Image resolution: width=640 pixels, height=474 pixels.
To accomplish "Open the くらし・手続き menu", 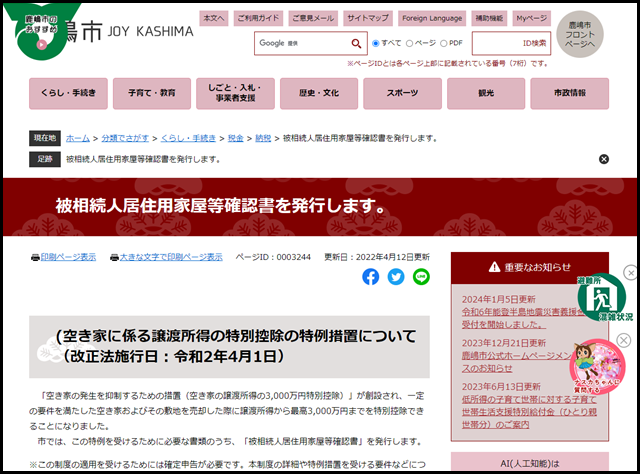I will [x=68, y=93].
